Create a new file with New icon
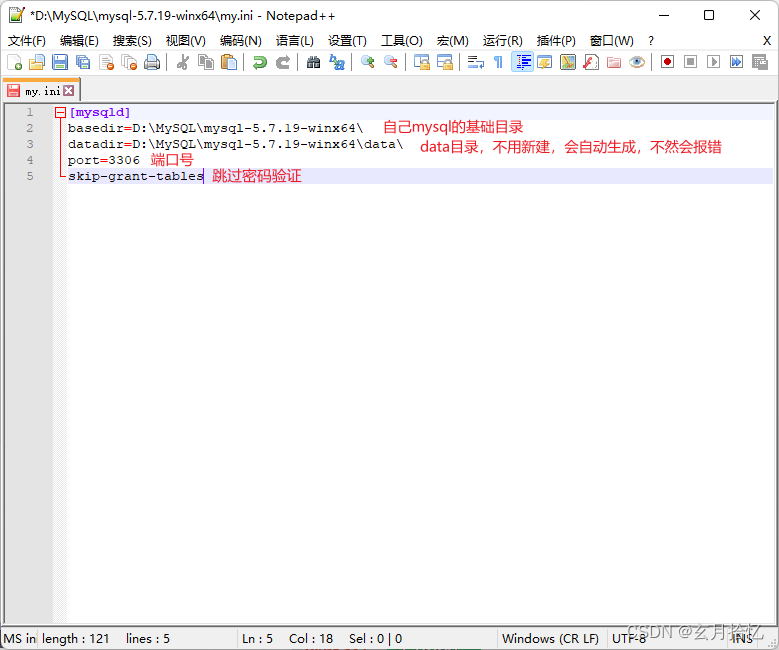Image resolution: width=779 pixels, height=650 pixels. coord(14,62)
